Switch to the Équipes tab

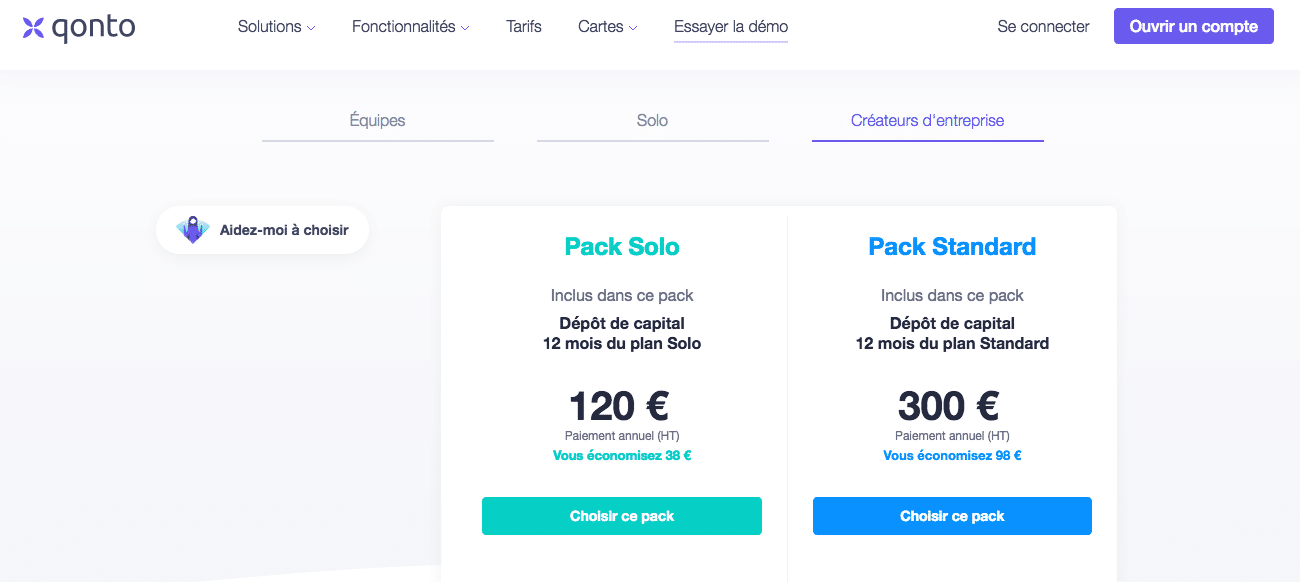tap(378, 121)
